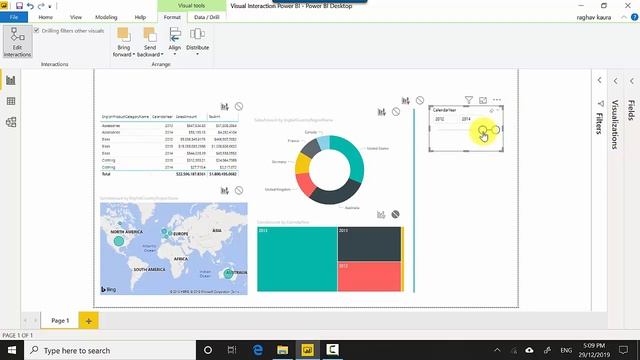
Task: Click the right handle of the CalendarYear slider
Action: tap(496, 130)
